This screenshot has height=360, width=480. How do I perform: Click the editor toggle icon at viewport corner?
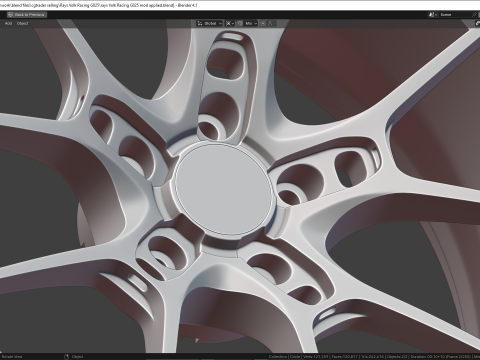(x=477, y=23)
